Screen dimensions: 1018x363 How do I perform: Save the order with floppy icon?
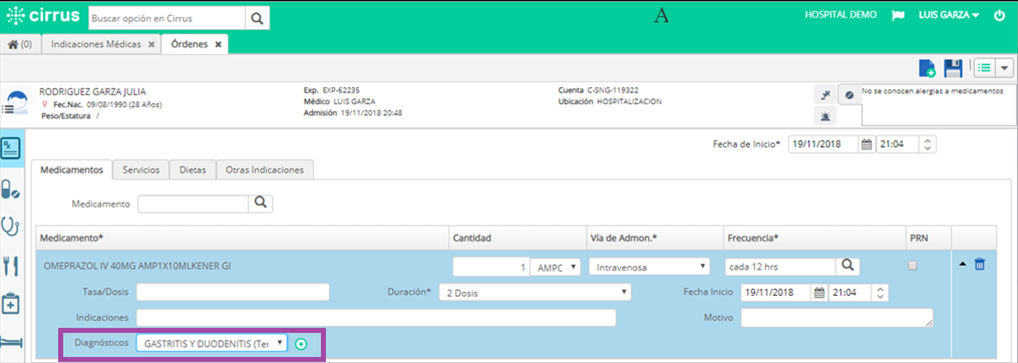point(952,68)
